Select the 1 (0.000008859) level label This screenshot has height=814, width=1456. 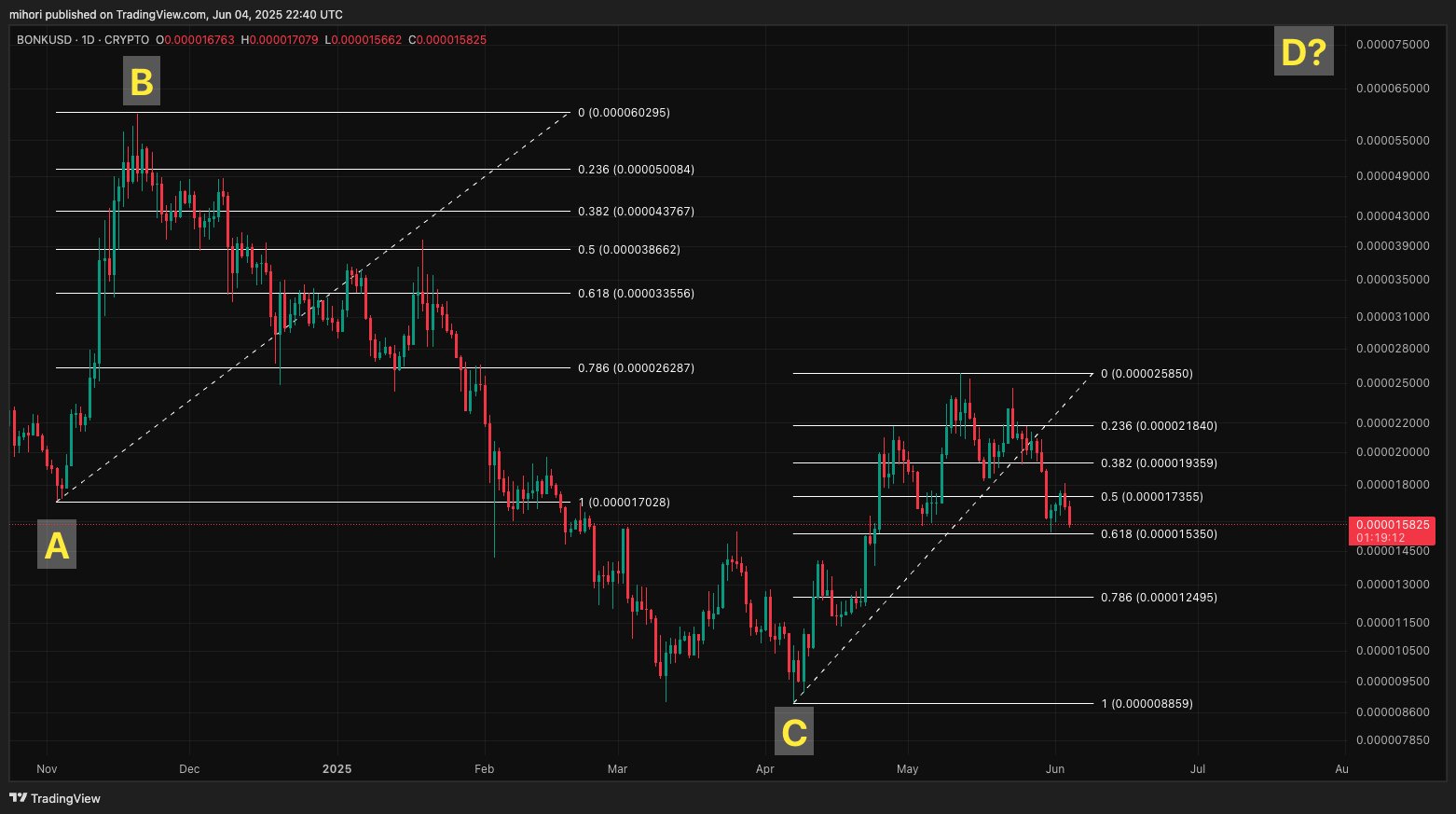tap(1147, 704)
